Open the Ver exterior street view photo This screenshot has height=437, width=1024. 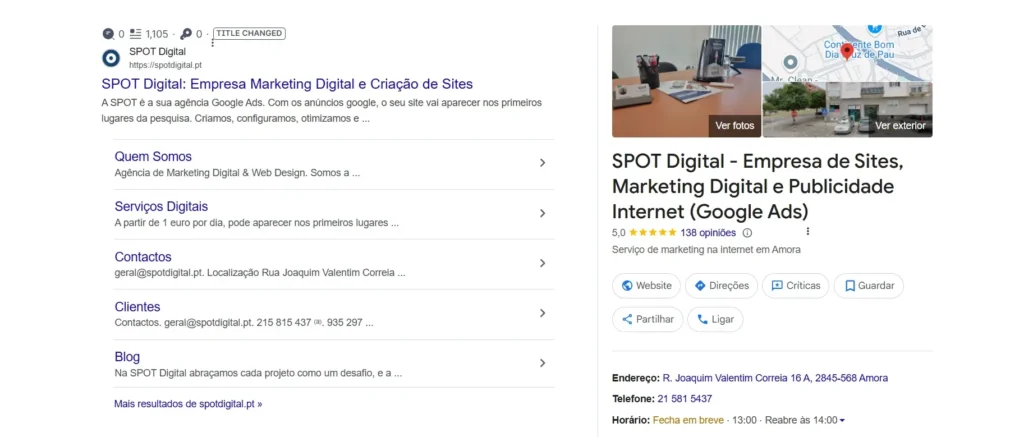point(848,110)
